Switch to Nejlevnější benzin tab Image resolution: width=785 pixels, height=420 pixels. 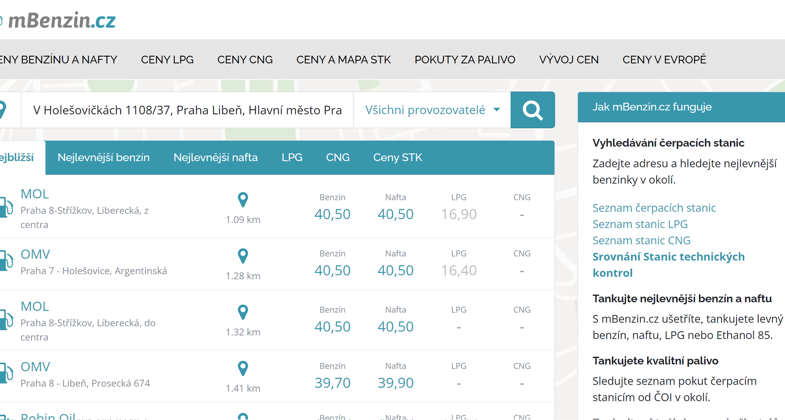coord(104,158)
